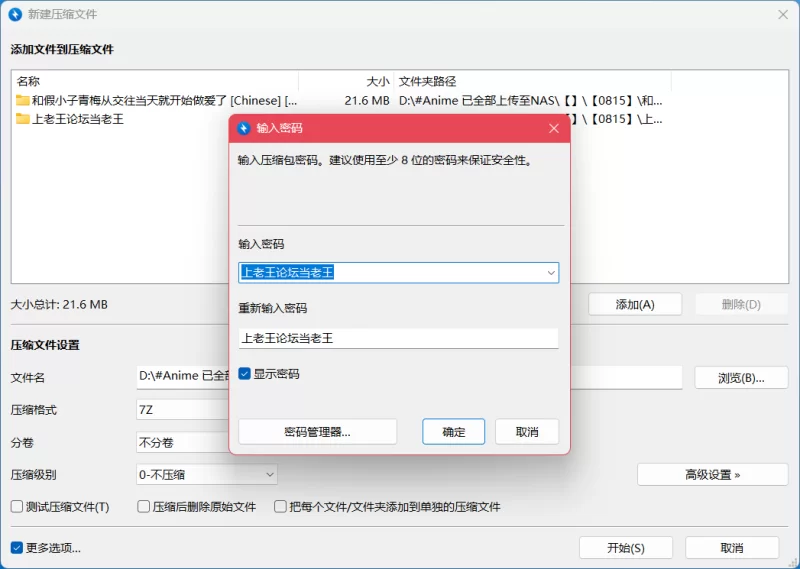
Task: Click folder icon beside 上老王论坛当老王 list row
Action: tap(22, 119)
